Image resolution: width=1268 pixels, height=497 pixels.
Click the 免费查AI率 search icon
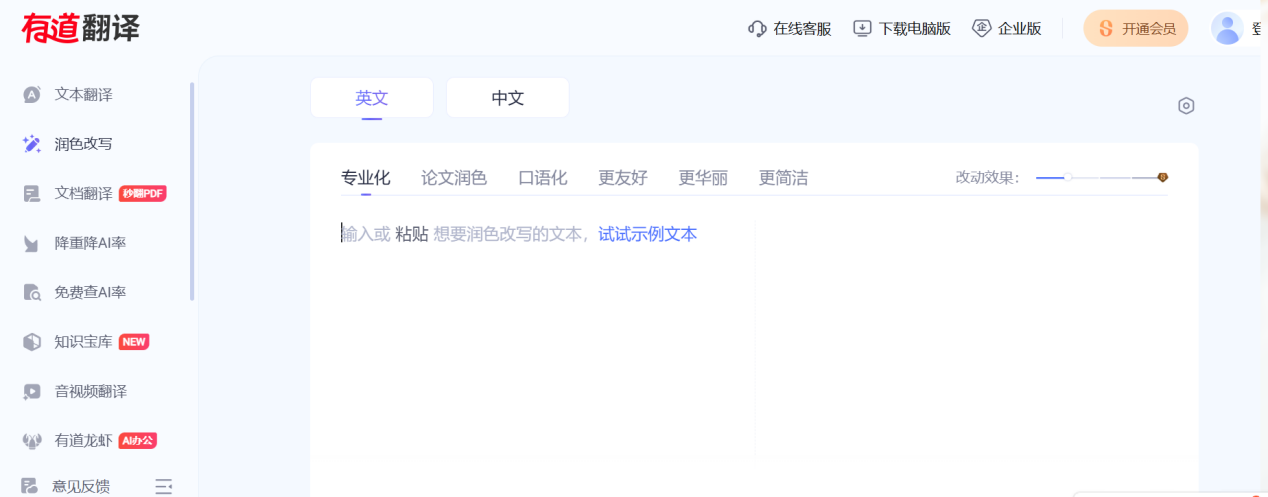click(x=32, y=292)
